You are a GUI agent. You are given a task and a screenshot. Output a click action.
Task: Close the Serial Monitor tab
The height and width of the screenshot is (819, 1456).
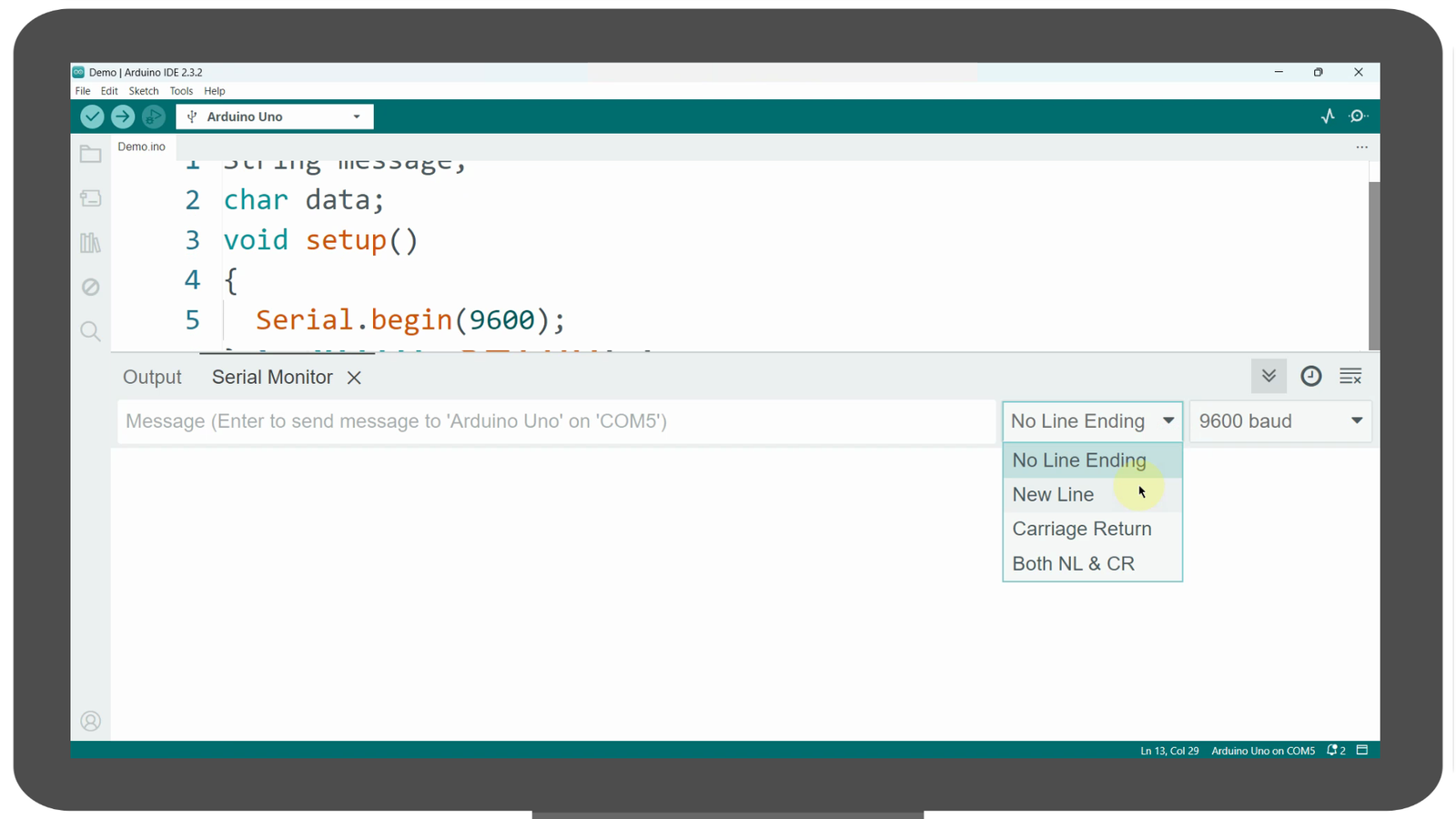pos(354,378)
